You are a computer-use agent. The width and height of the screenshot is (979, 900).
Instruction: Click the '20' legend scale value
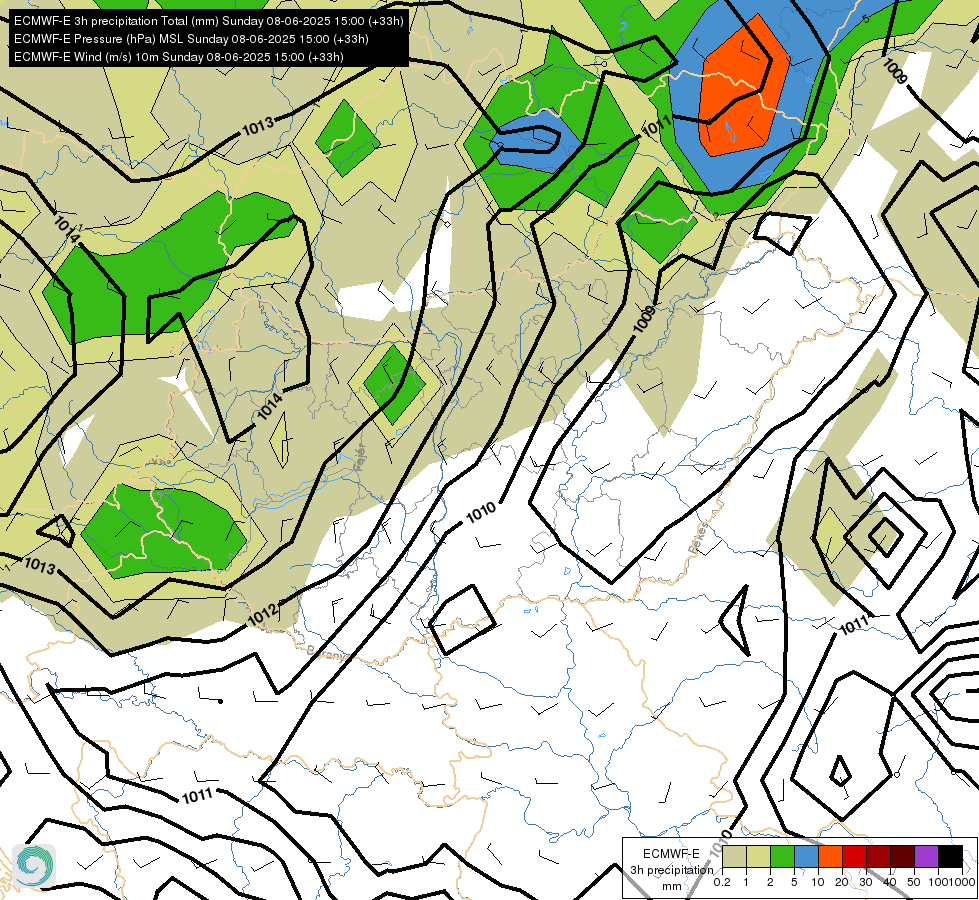point(842,882)
